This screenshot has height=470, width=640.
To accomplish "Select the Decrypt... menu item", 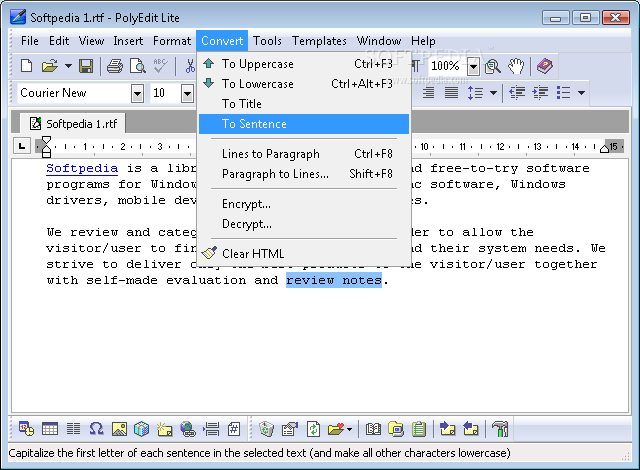I will point(304,224).
